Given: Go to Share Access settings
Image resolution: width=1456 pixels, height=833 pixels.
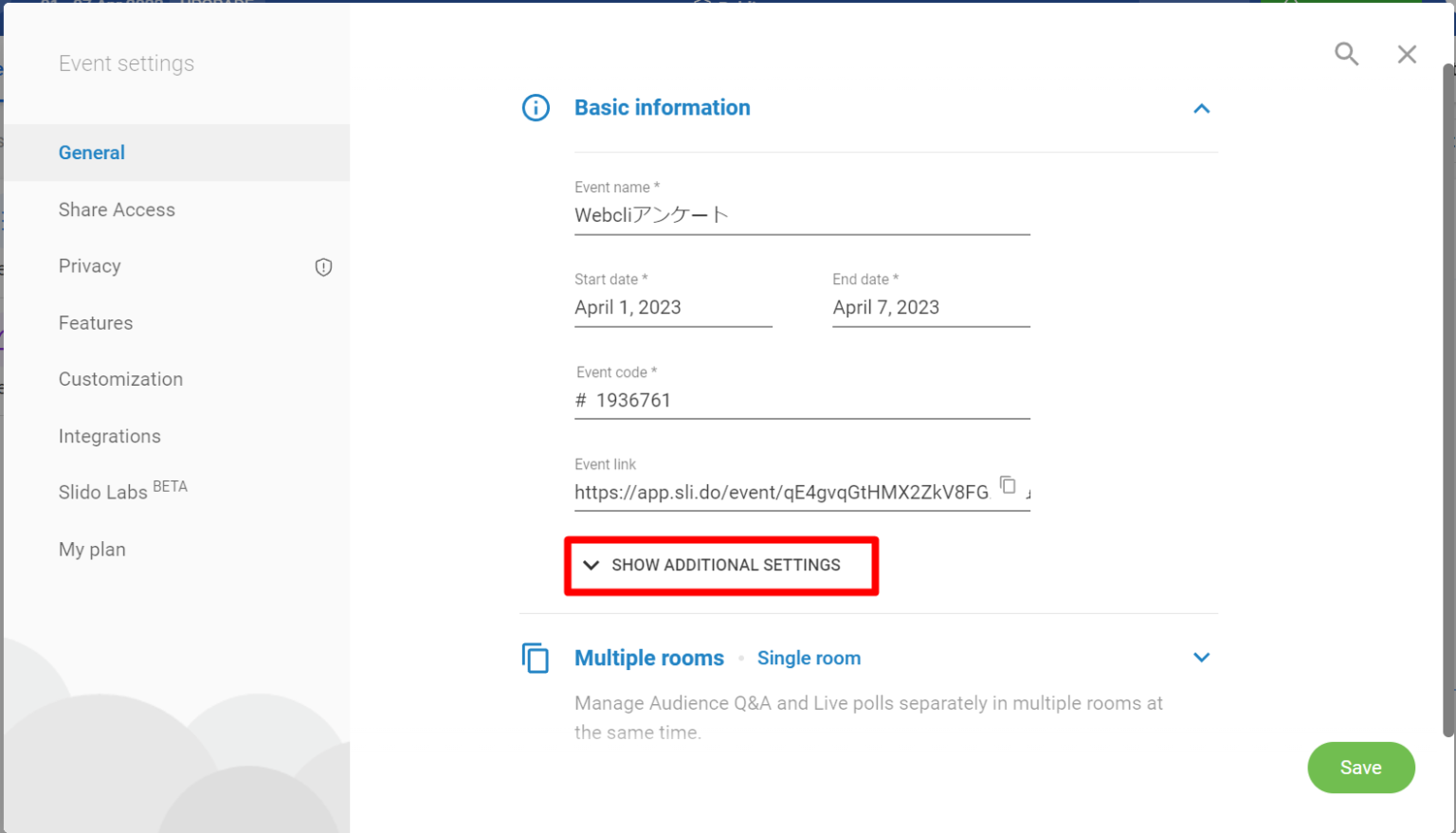Looking at the screenshot, I should coord(117,209).
